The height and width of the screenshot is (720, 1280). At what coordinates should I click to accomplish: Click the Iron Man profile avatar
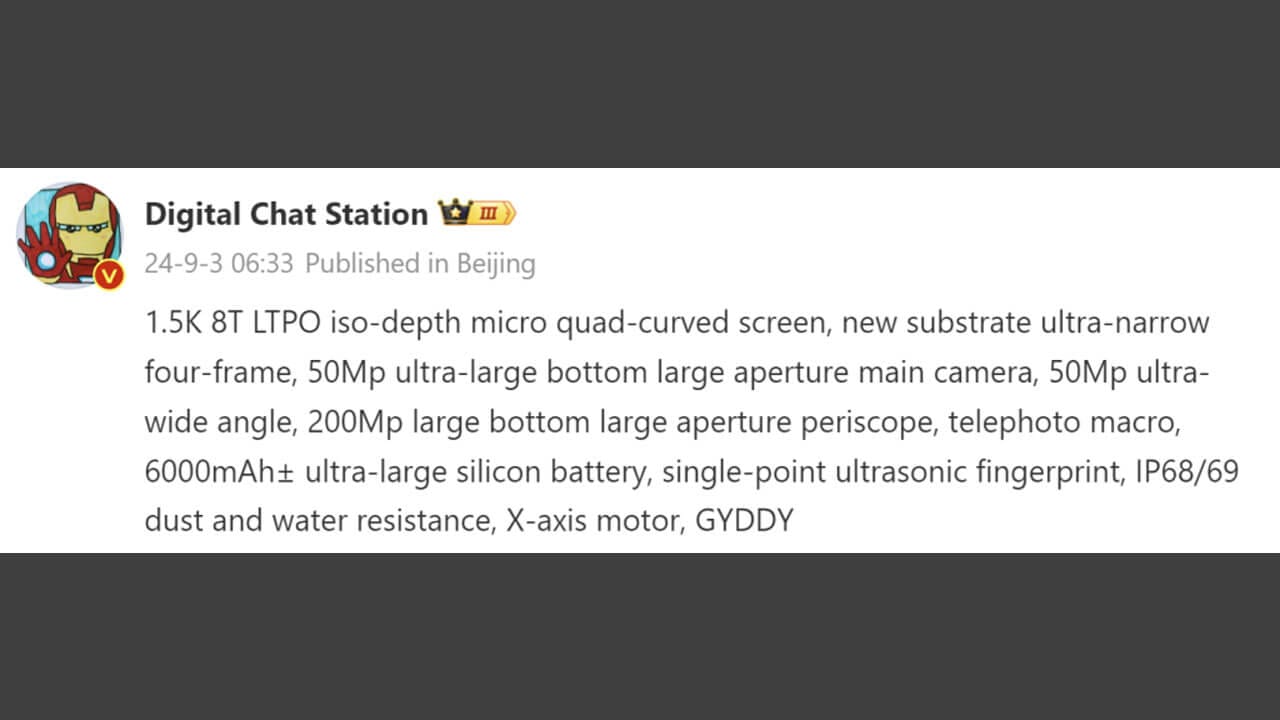click(x=68, y=236)
